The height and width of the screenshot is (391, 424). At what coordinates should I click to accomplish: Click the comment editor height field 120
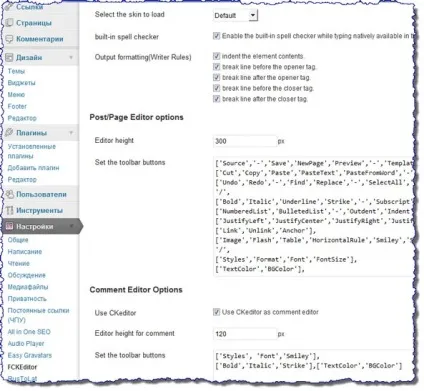click(245, 334)
